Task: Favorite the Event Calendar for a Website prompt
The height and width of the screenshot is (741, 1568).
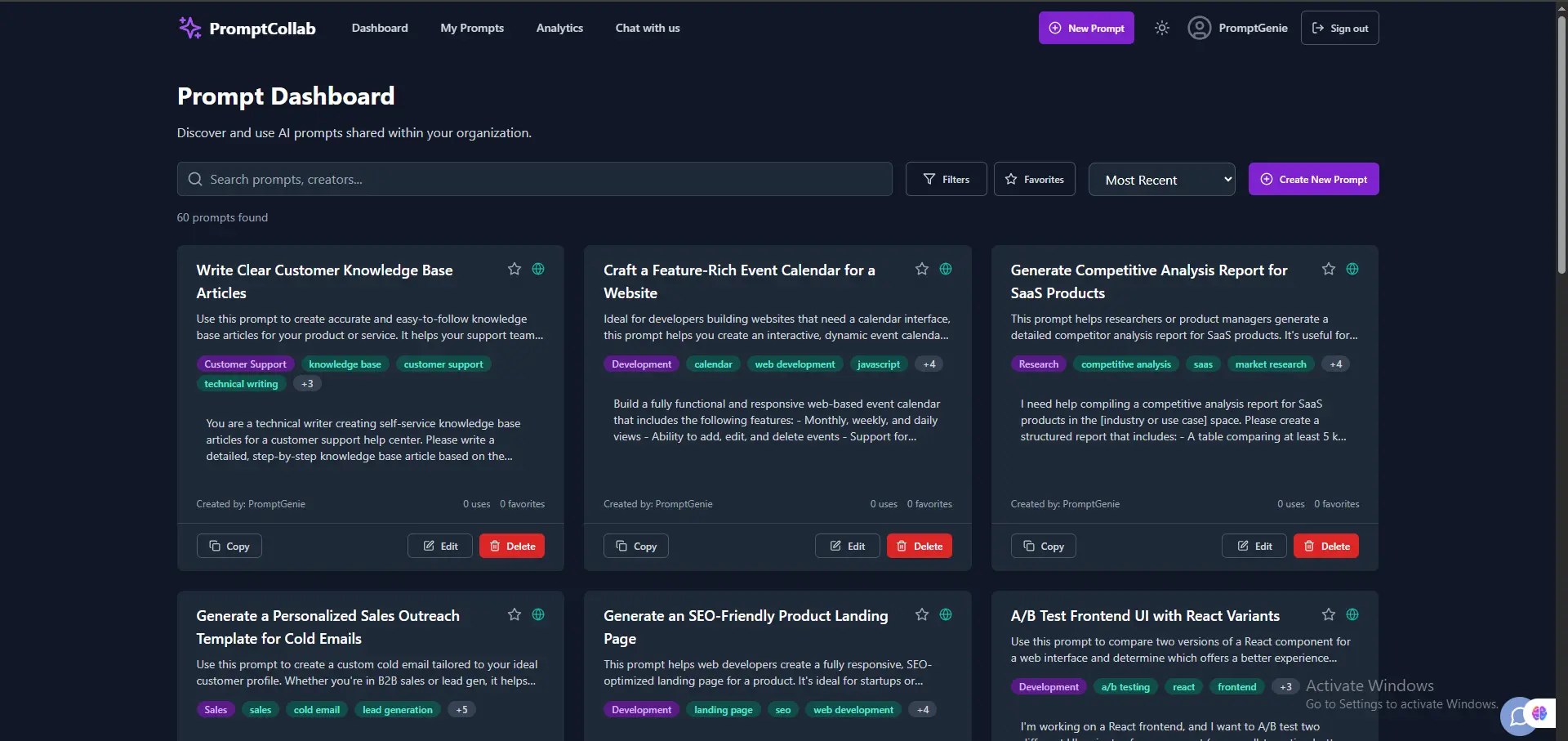Action: [x=922, y=269]
